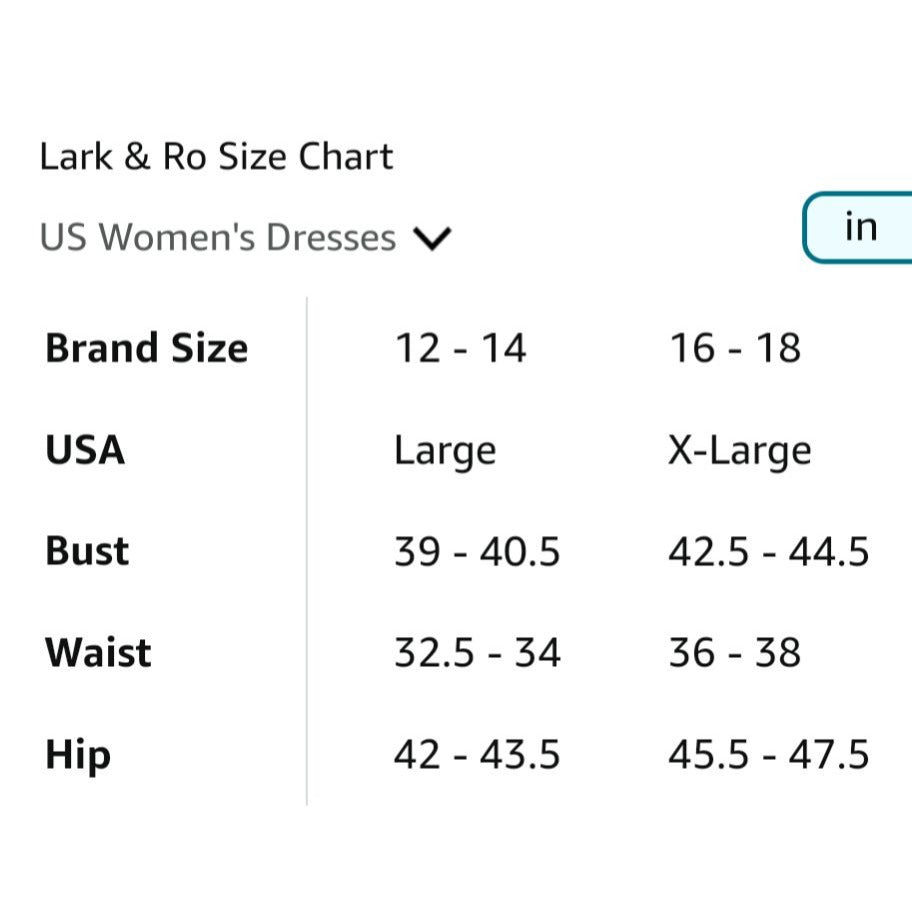Click the table's vertical divider line

[x=307, y=550]
